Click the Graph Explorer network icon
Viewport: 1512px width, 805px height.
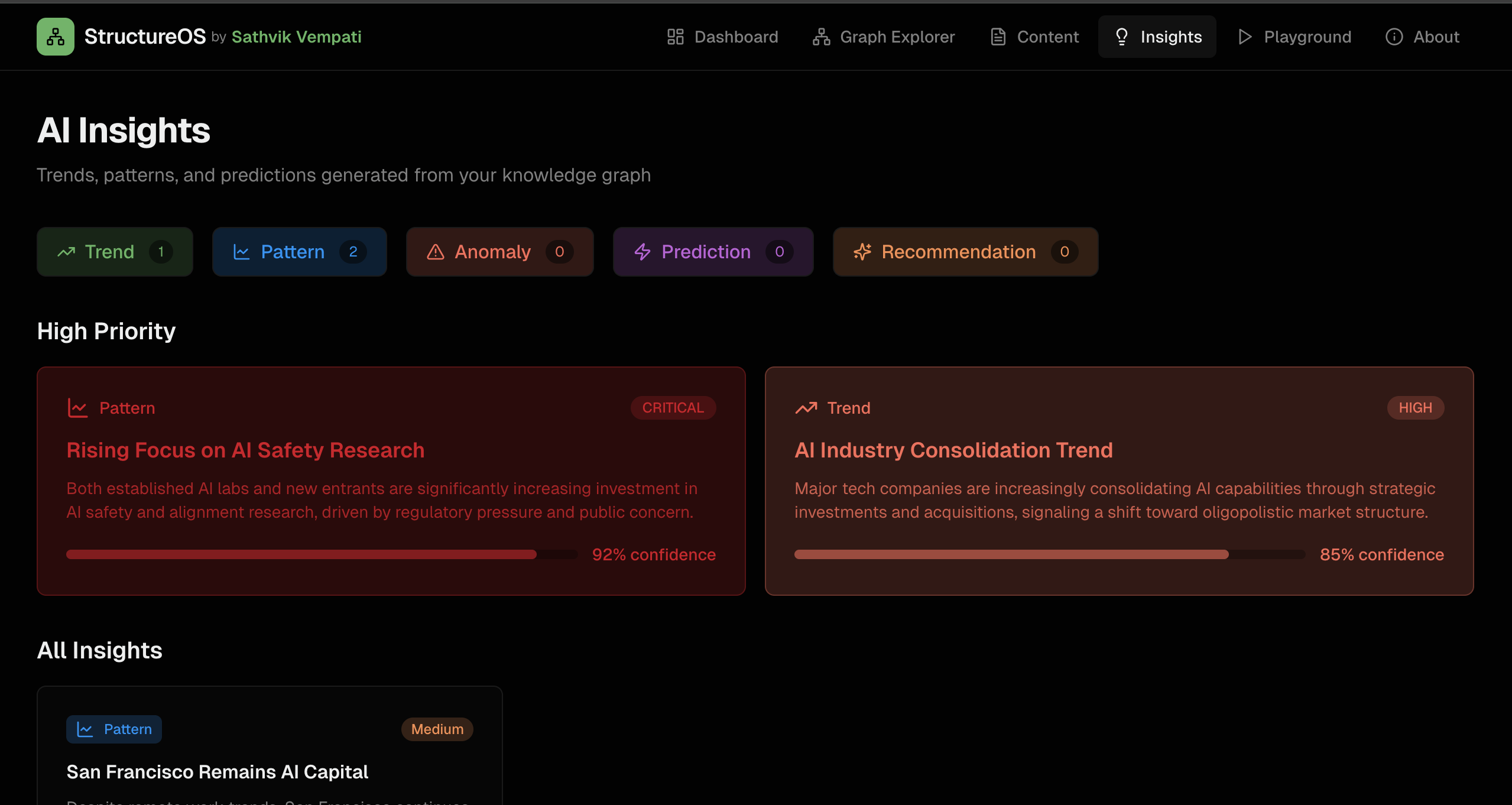tap(821, 37)
